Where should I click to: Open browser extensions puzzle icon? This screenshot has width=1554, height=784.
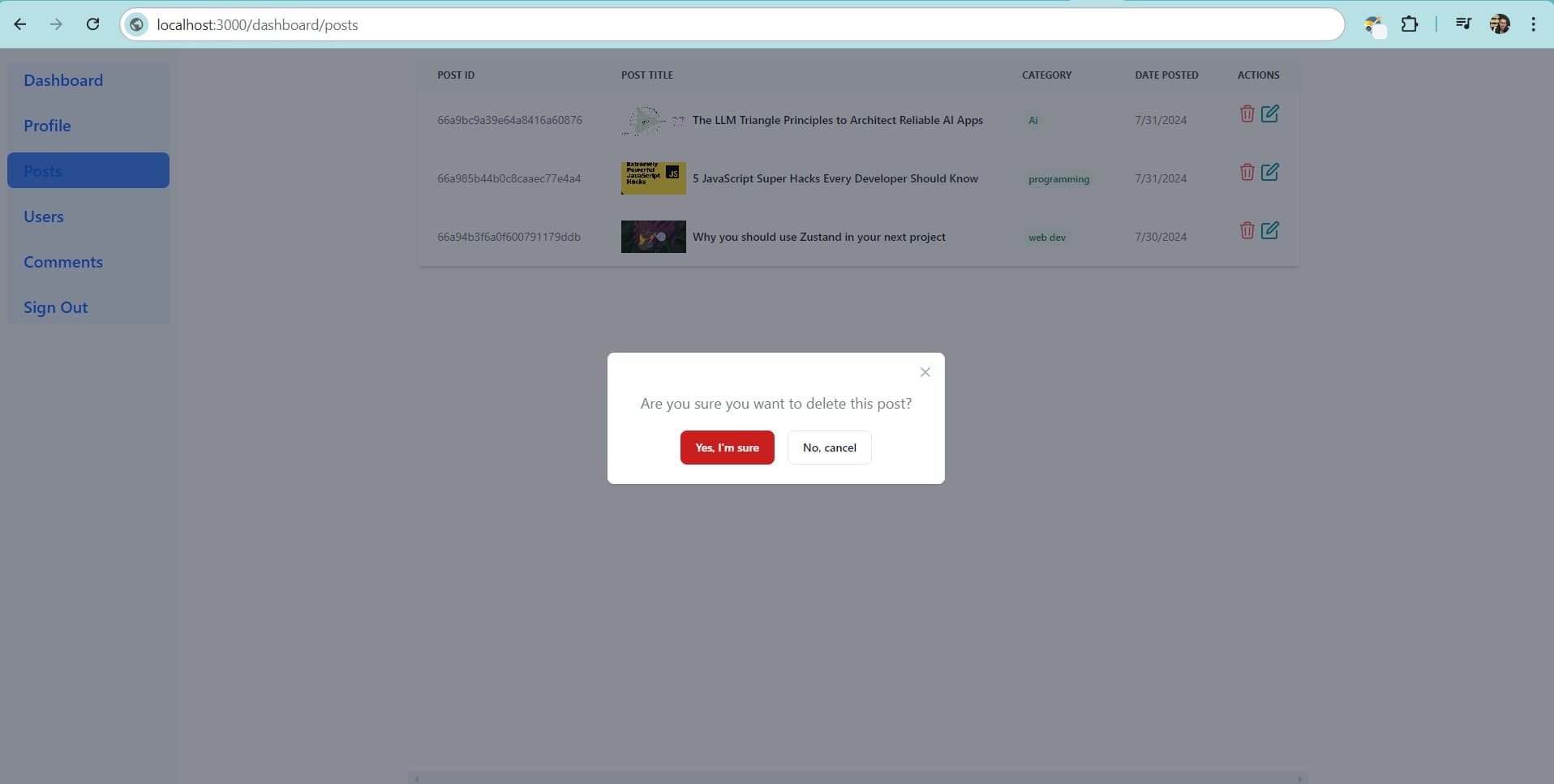pos(1410,24)
